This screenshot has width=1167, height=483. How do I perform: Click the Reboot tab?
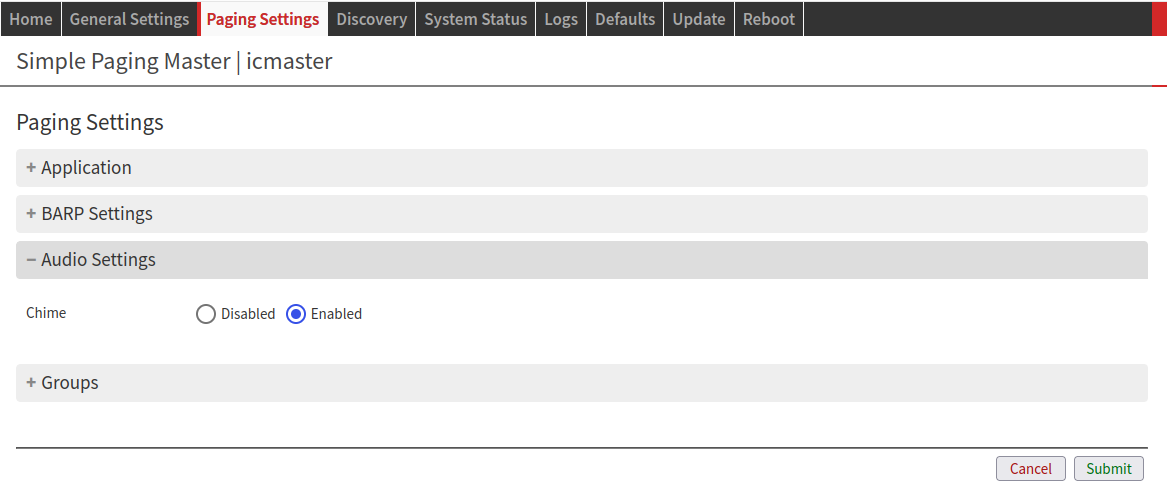768,19
